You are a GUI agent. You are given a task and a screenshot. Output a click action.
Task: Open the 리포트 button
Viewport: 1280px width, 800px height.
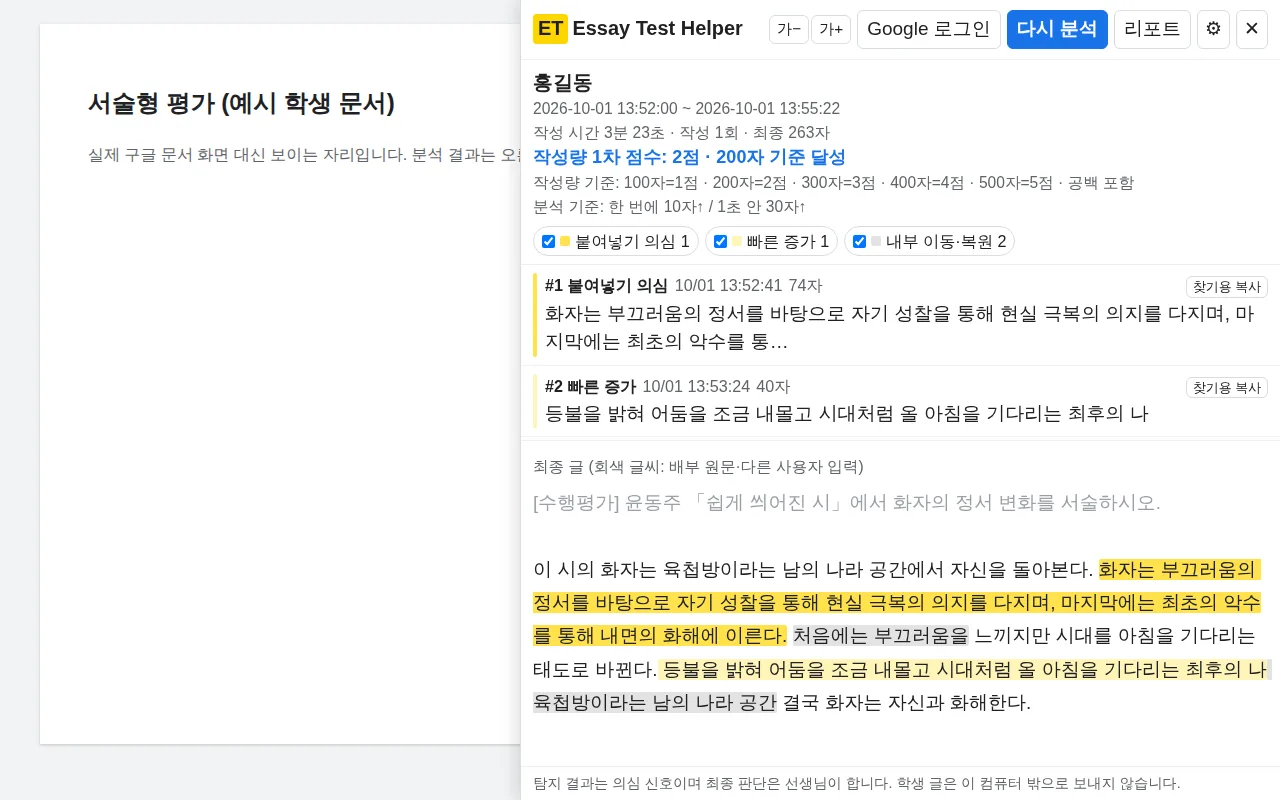pyautogui.click(x=1152, y=29)
